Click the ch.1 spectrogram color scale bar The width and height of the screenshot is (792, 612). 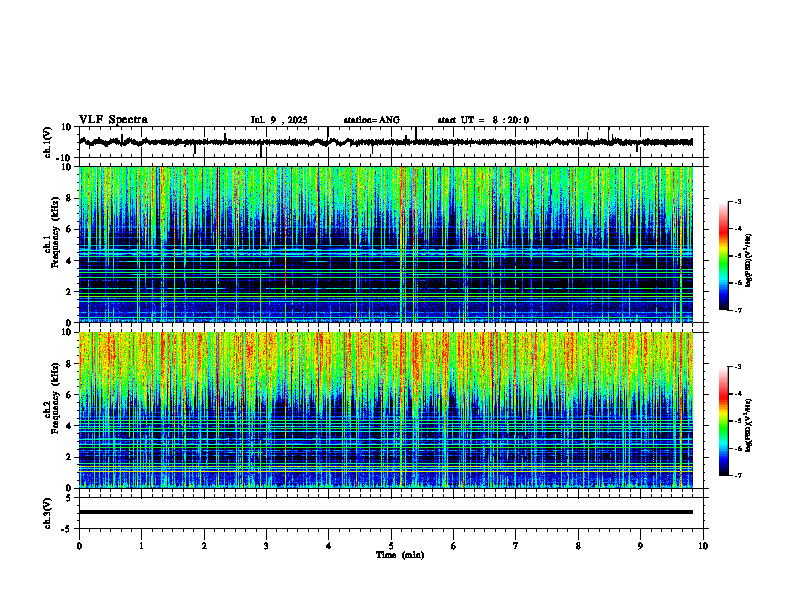(724, 256)
